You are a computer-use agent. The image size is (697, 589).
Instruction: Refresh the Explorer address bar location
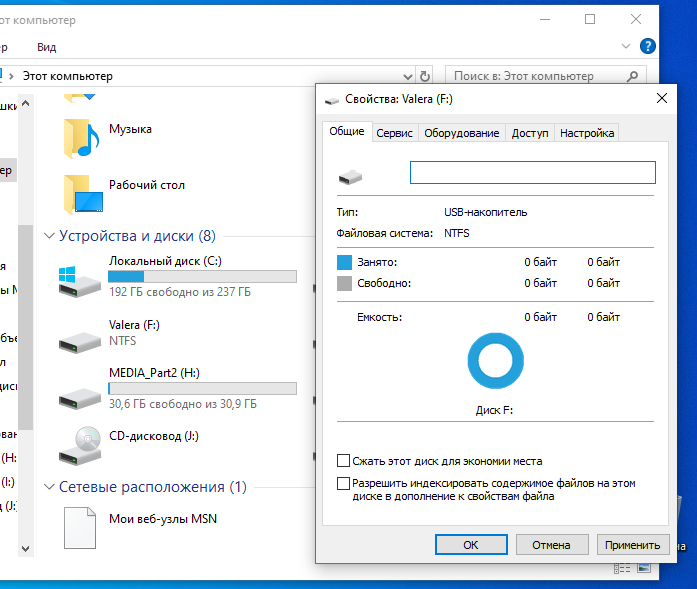(x=425, y=76)
